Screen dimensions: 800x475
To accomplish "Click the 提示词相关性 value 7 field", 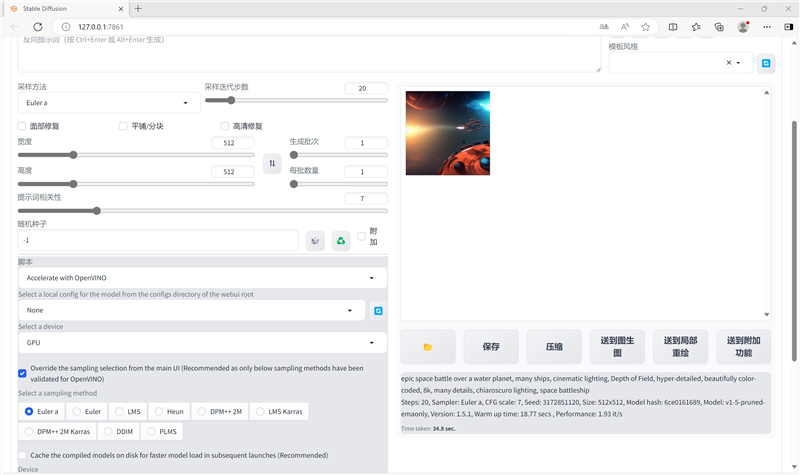I will click(366, 198).
